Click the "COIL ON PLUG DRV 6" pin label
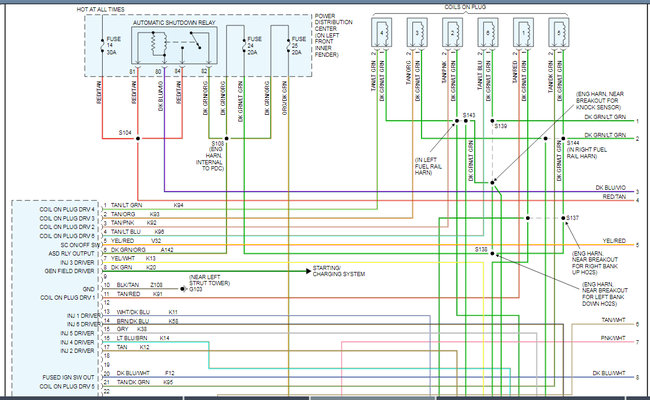The image size is (650, 400). [x=67, y=236]
